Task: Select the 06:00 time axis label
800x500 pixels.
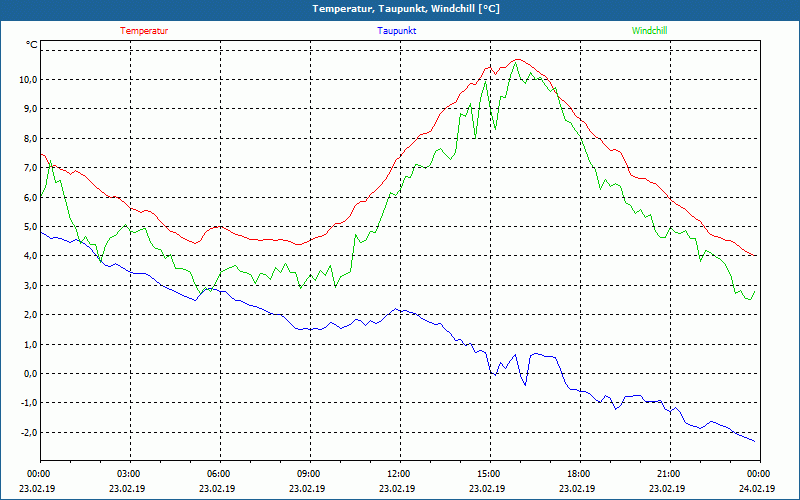Action: tap(219, 474)
